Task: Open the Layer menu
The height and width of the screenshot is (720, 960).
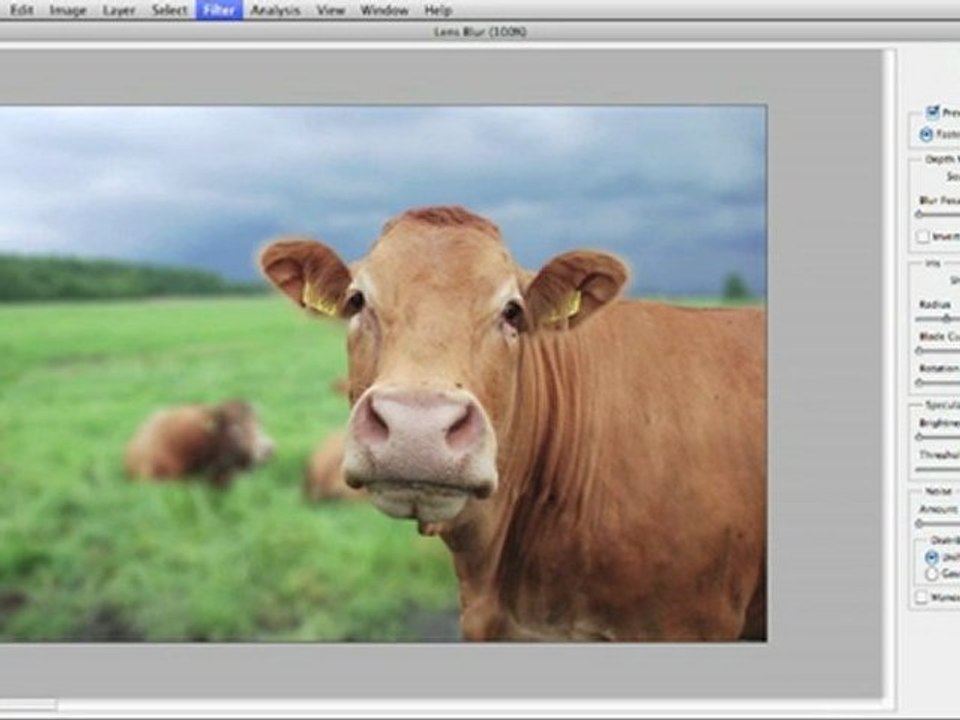Action: pos(119,10)
